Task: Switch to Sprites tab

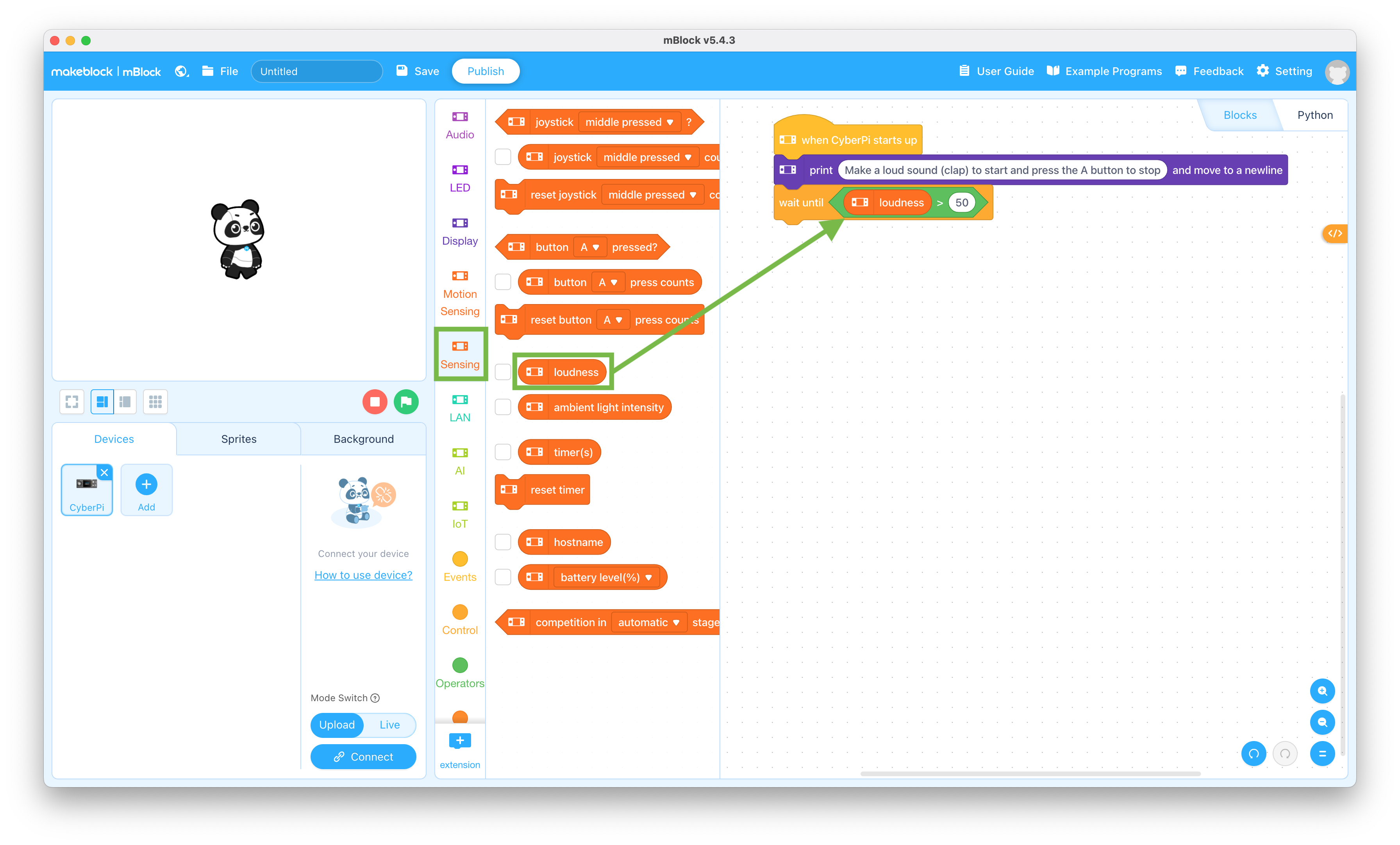Action: click(238, 438)
